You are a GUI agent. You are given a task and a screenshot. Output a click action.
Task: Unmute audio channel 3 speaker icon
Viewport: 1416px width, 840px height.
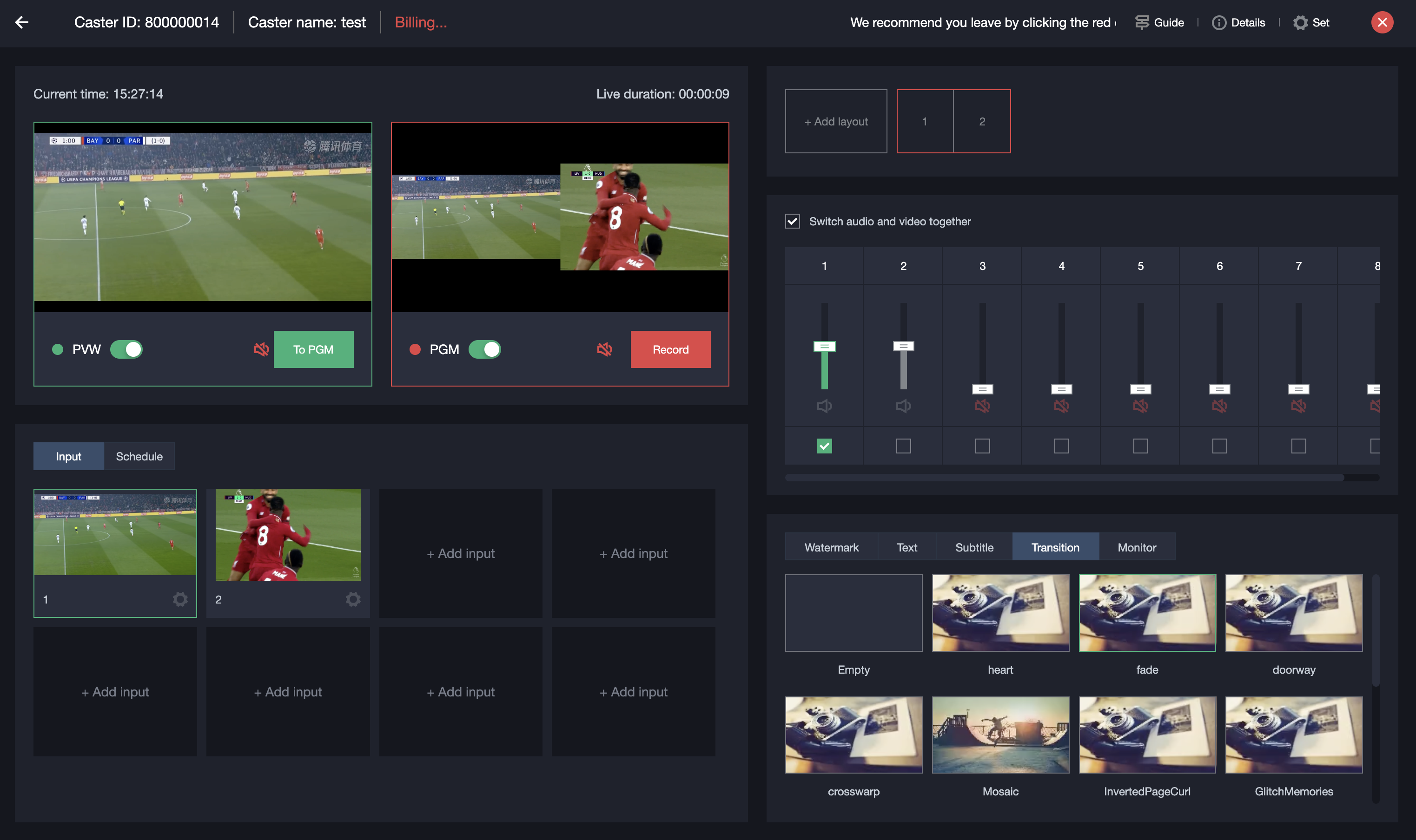pyautogui.click(x=982, y=406)
